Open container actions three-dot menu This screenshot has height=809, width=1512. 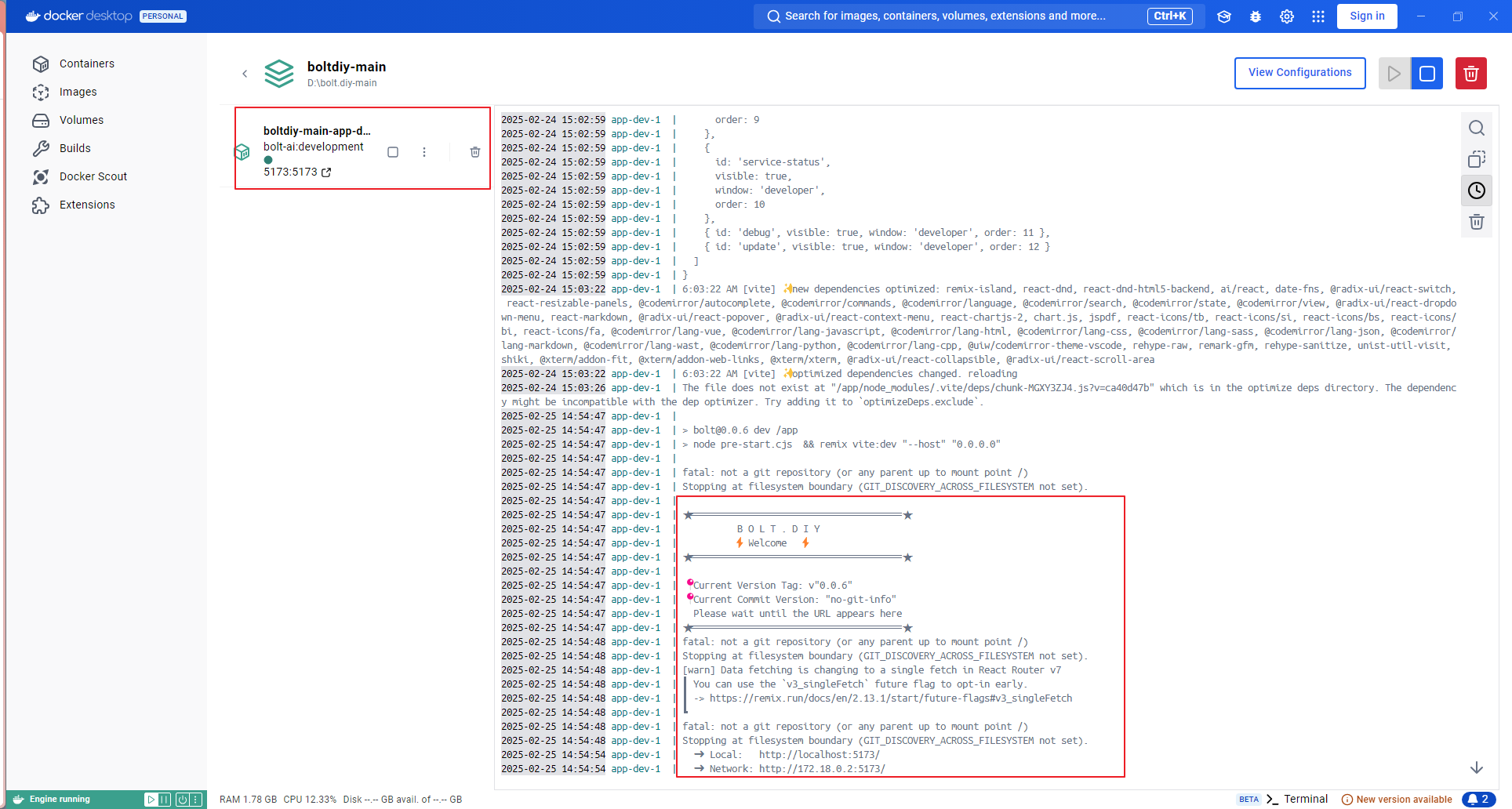coord(424,152)
